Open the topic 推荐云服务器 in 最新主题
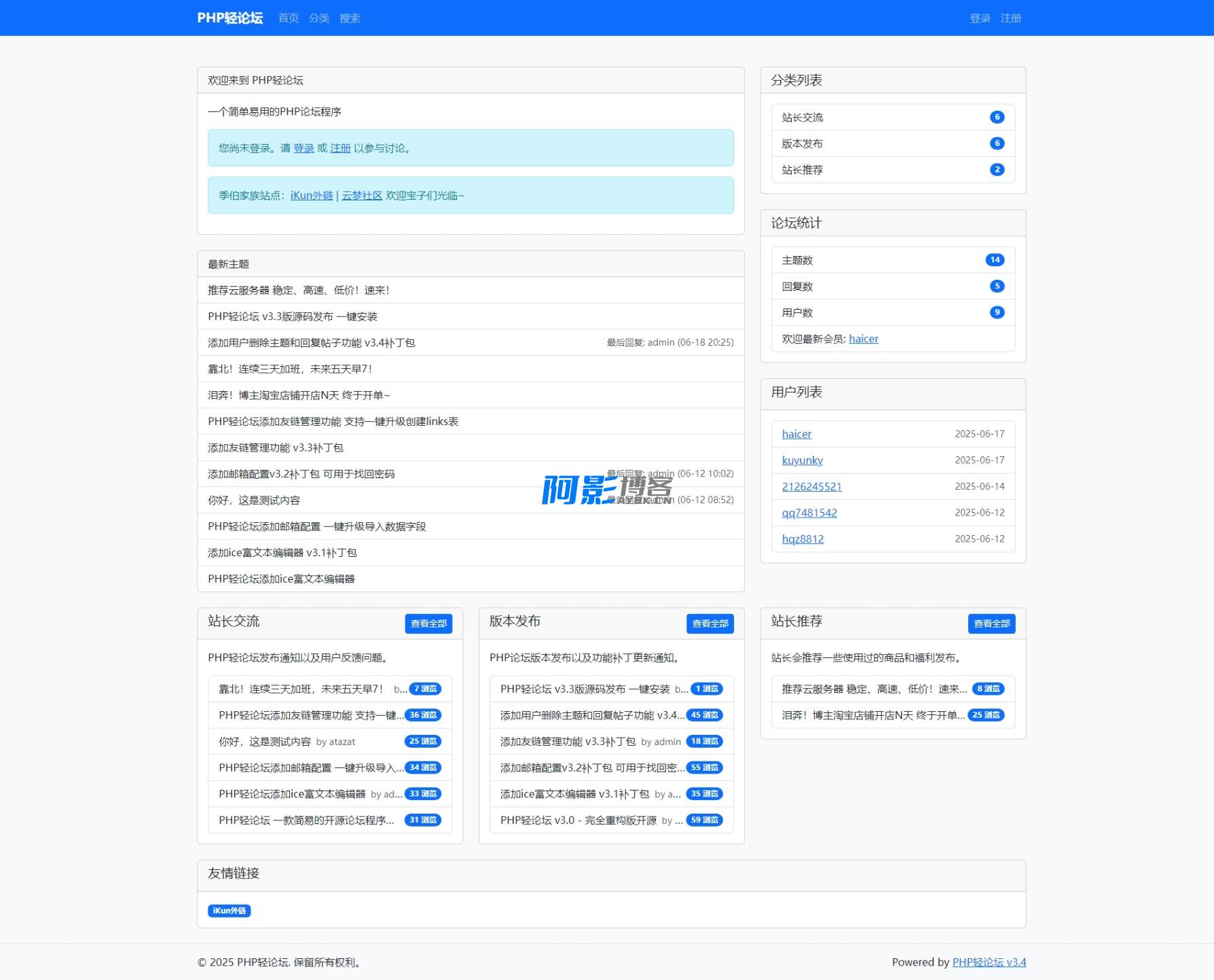The image size is (1214, 980). (x=299, y=291)
